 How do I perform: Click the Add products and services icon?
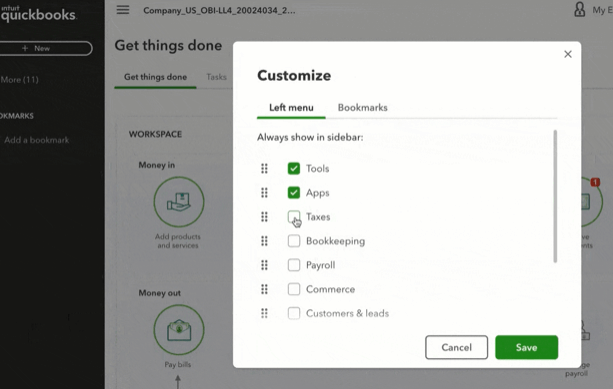click(x=179, y=202)
